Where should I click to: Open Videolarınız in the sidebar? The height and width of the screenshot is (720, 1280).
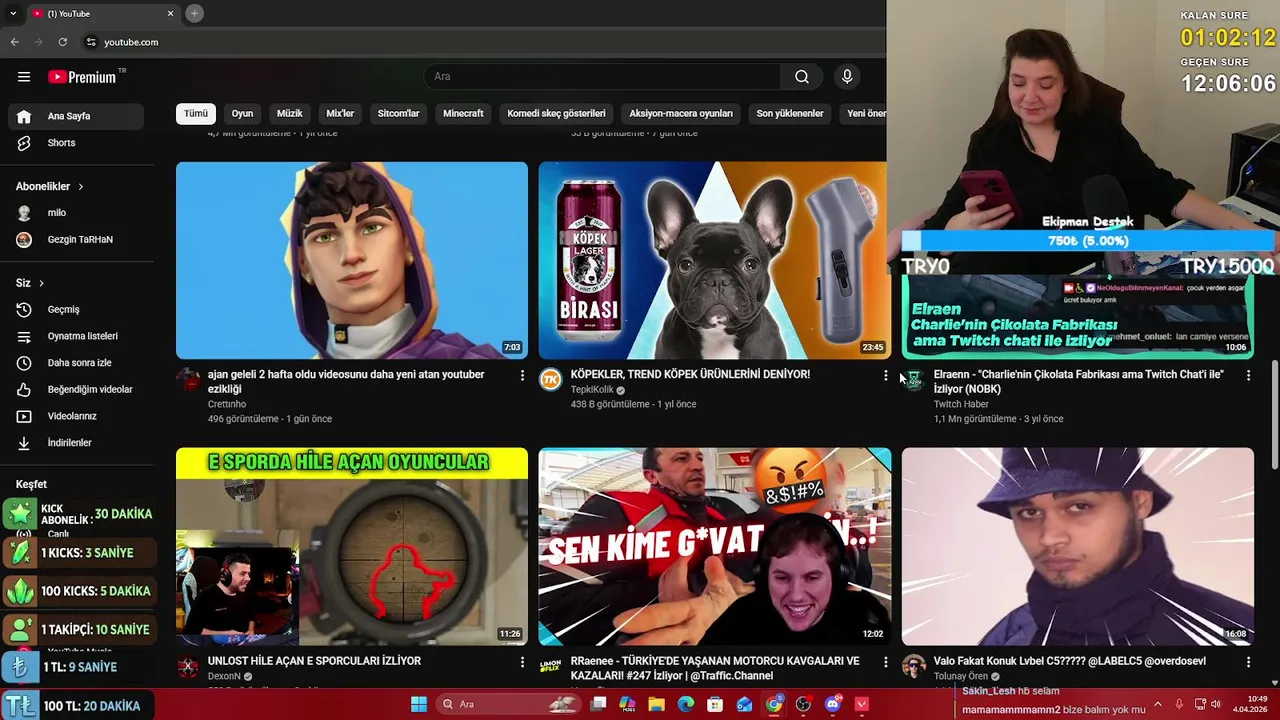click(76, 416)
